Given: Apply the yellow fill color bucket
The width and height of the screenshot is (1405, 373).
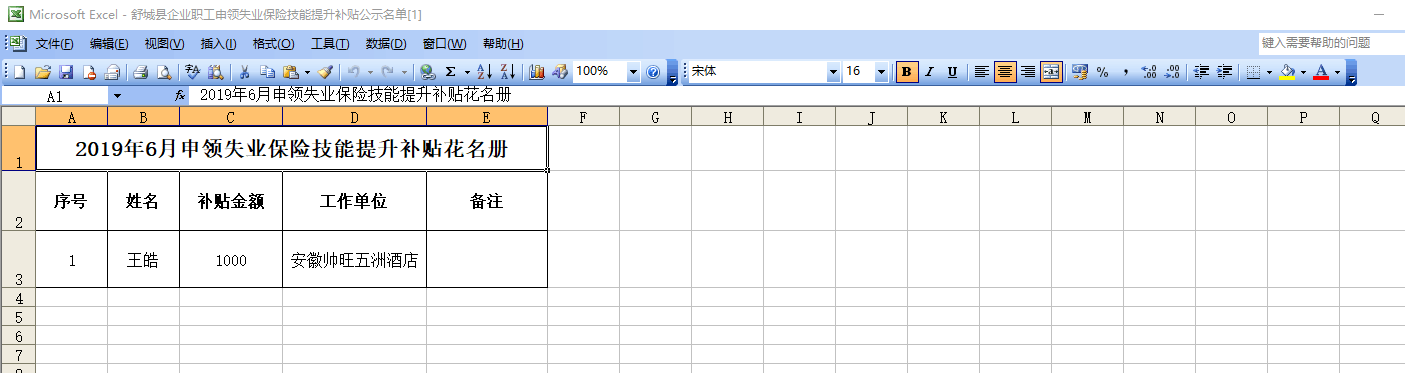Looking at the screenshot, I should coord(1287,72).
